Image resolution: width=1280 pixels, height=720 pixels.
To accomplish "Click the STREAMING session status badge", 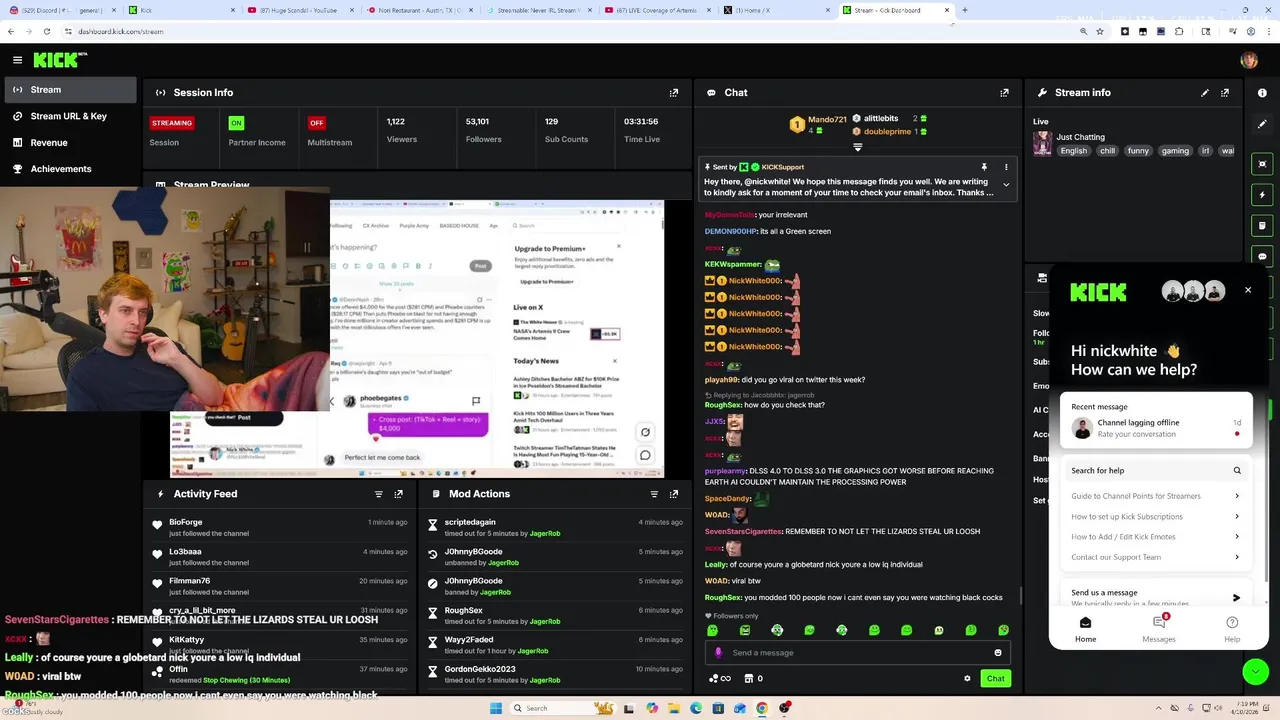I will click(172, 123).
